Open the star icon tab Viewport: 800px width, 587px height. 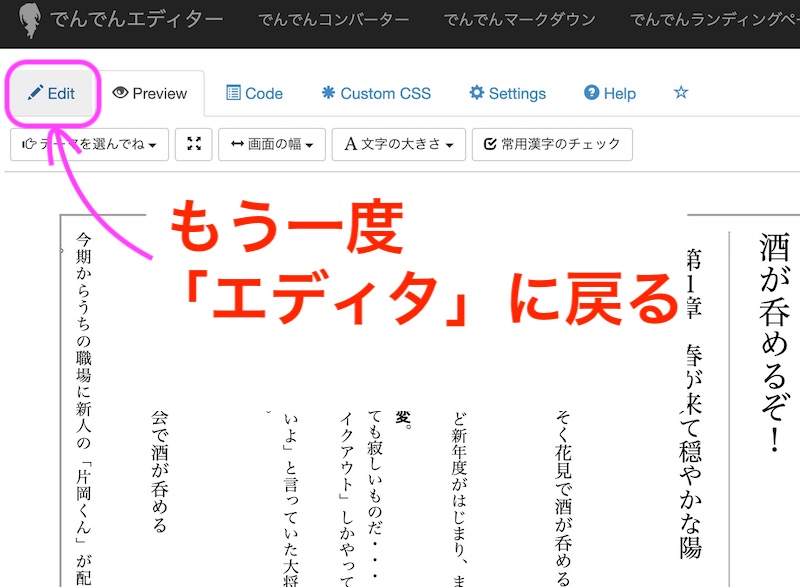point(681,93)
